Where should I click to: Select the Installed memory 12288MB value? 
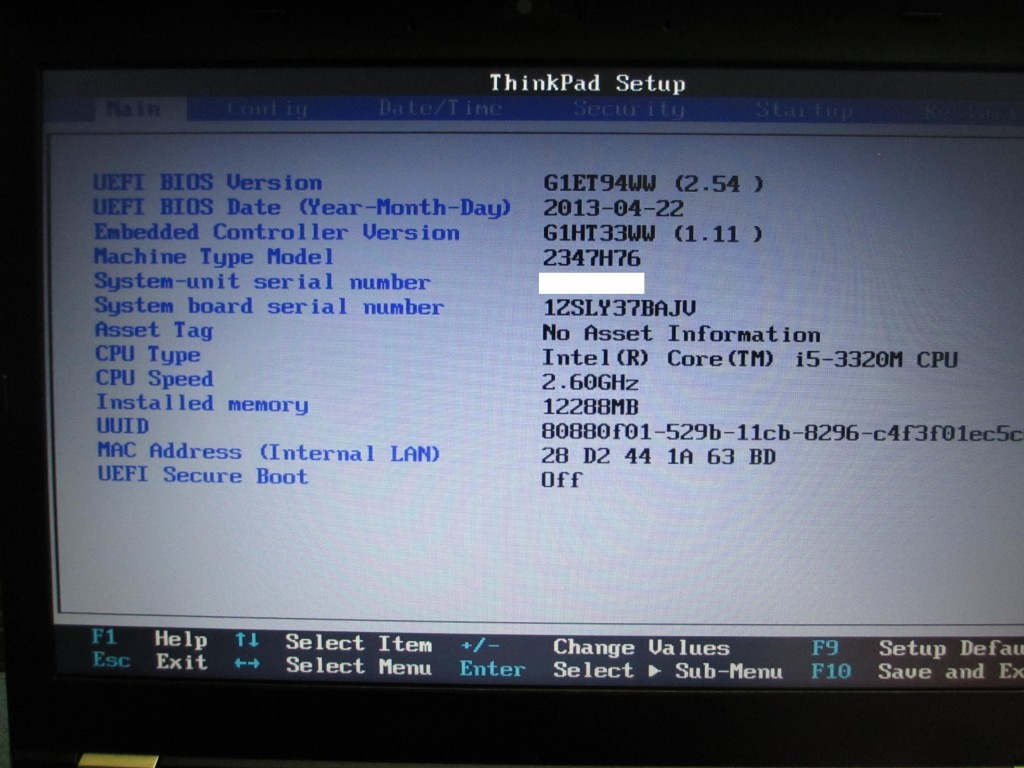590,407
